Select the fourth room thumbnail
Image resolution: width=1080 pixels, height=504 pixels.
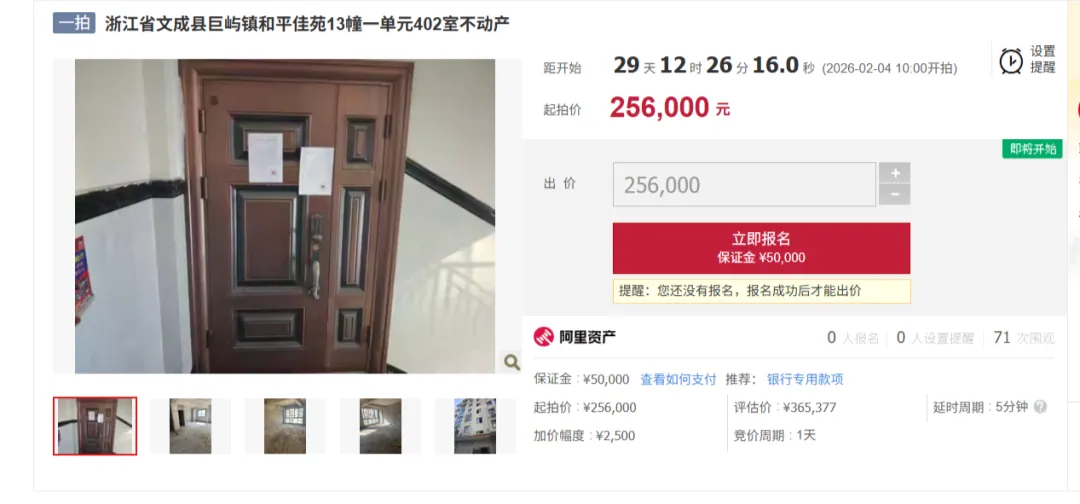(380, 426)
